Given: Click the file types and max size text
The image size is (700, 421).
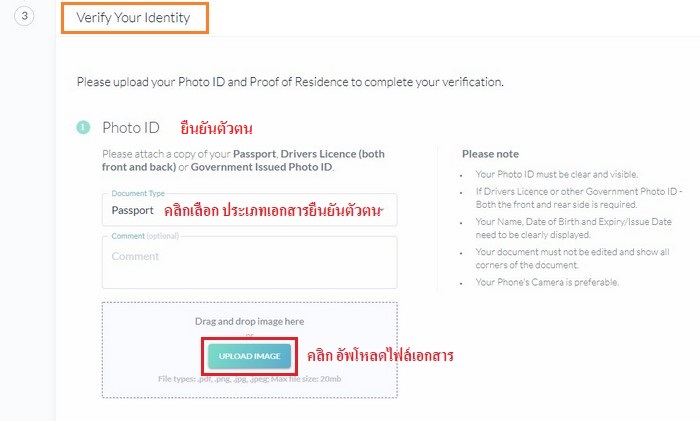Looking at the screenshot, I should [249, 379].
